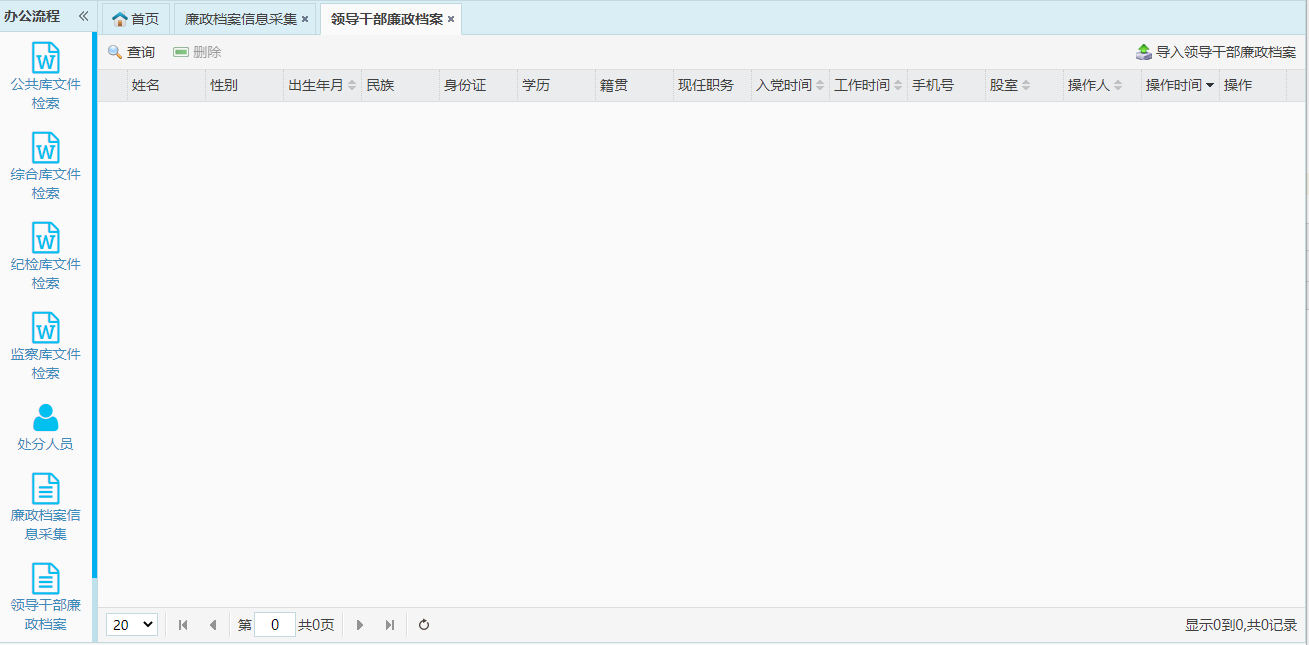1309x645 pixels.
Task: Switch to the 廉政档案信息采集 tab
Action: (240, 19)
